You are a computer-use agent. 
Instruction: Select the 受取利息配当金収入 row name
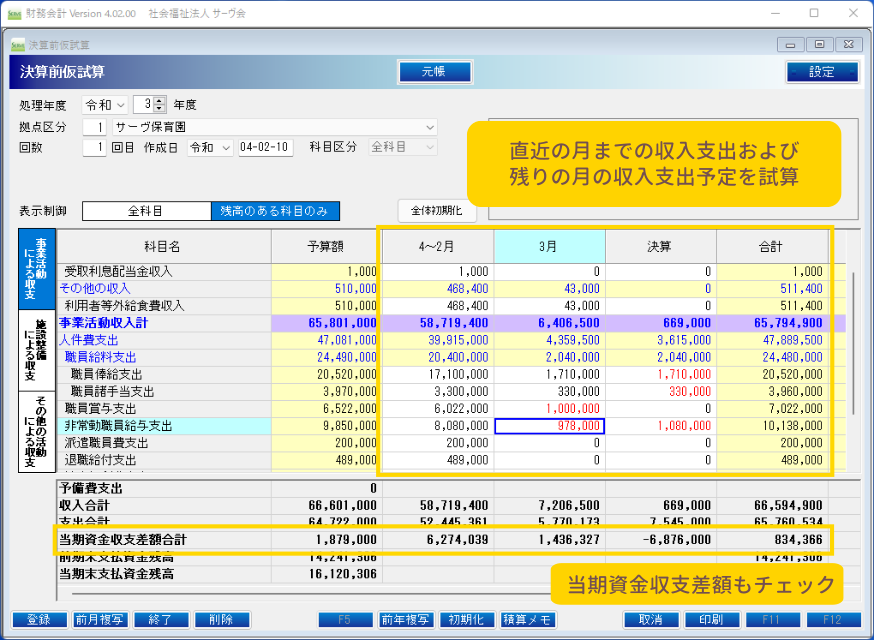pyautogui.click(x=164, y=272)
